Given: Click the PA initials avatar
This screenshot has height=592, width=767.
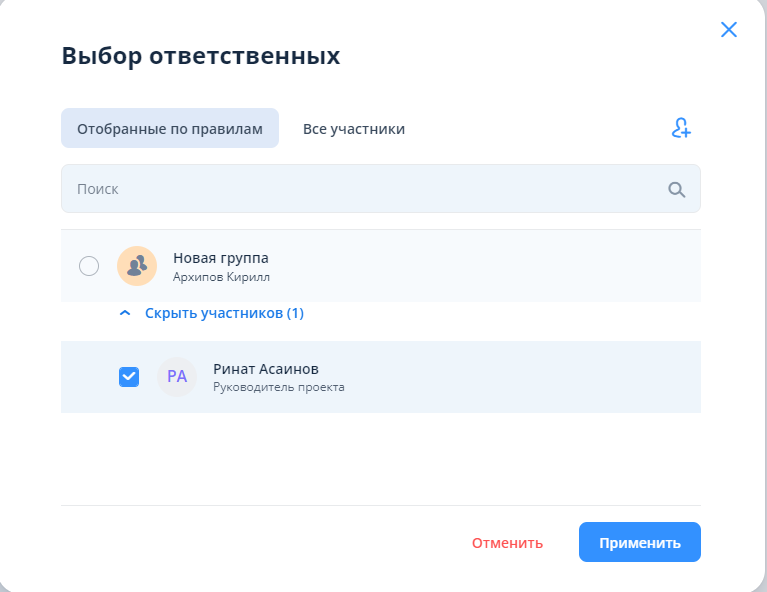Looking at the screenshot, I should [177, 377].
